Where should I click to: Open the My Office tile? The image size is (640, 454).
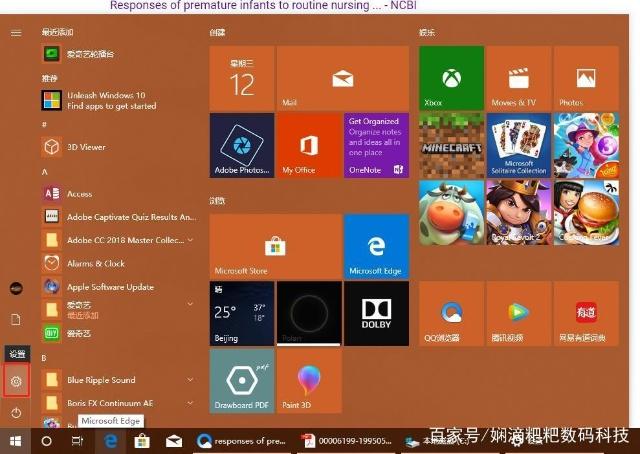point(309,145)
